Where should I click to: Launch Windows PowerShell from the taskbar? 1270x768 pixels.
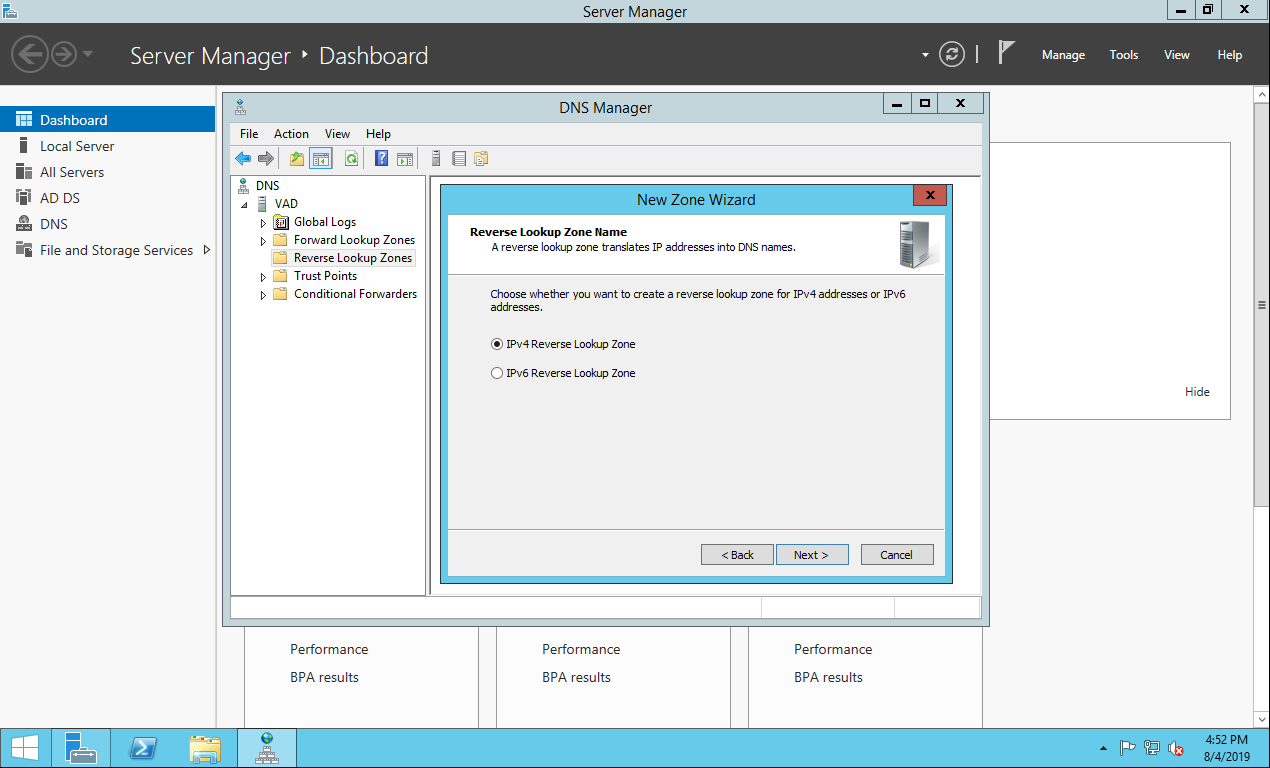pos(143,748)
